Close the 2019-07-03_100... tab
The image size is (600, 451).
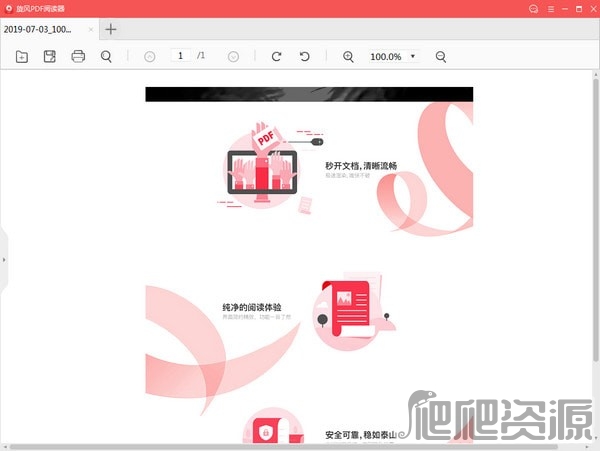point(91,29)
